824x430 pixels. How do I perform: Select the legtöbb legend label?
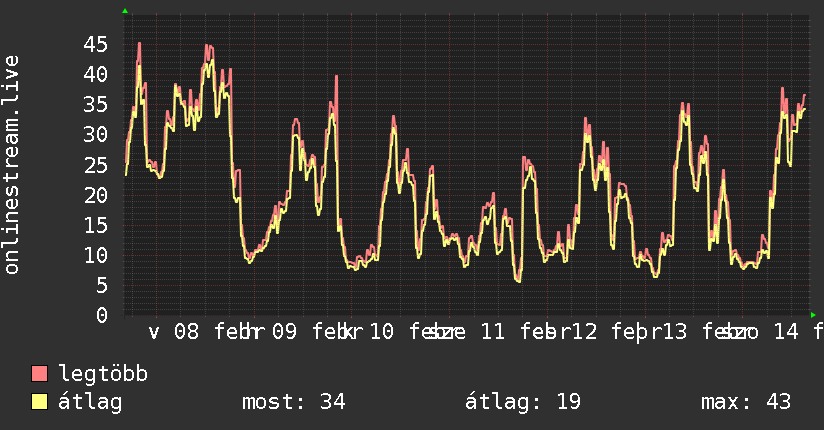(x=103, y=374)
